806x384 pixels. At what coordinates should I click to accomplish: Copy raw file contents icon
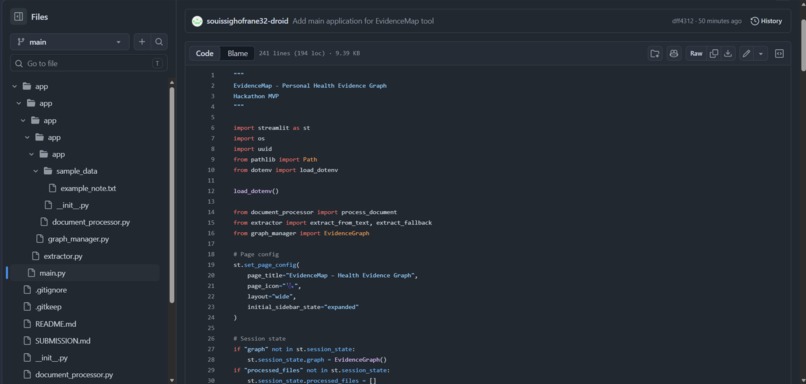coord(713,53)
